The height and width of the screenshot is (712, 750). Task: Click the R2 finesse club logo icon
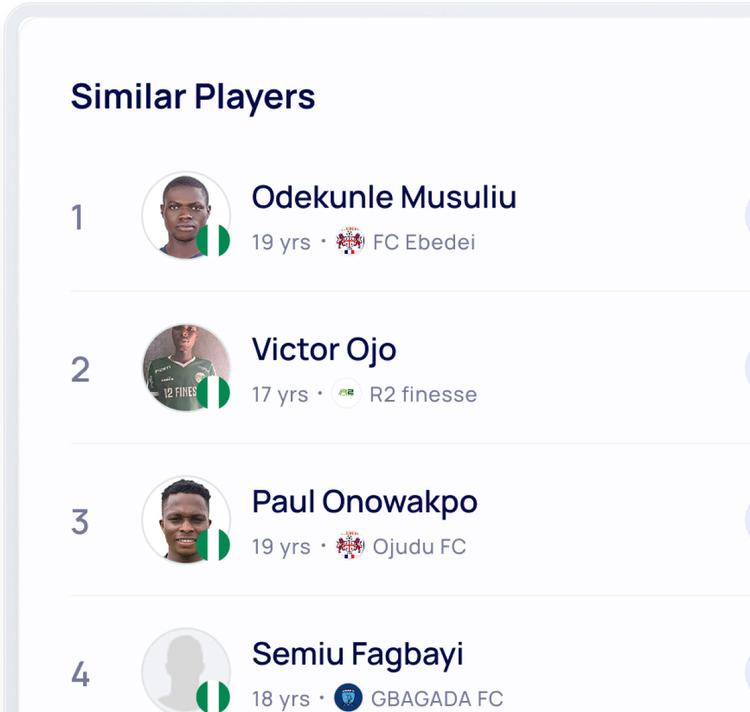346,394
